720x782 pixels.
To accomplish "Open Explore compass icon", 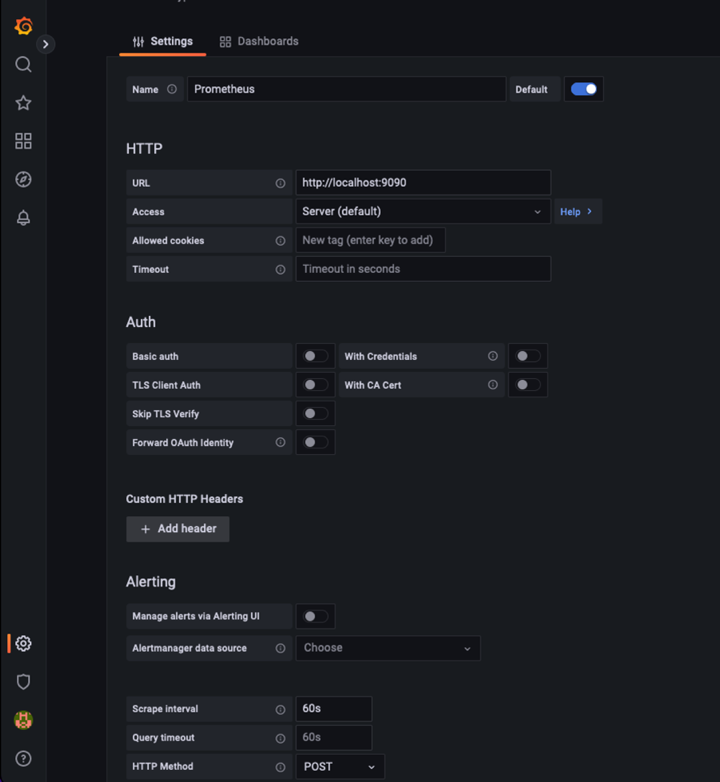I will point(23,179).
